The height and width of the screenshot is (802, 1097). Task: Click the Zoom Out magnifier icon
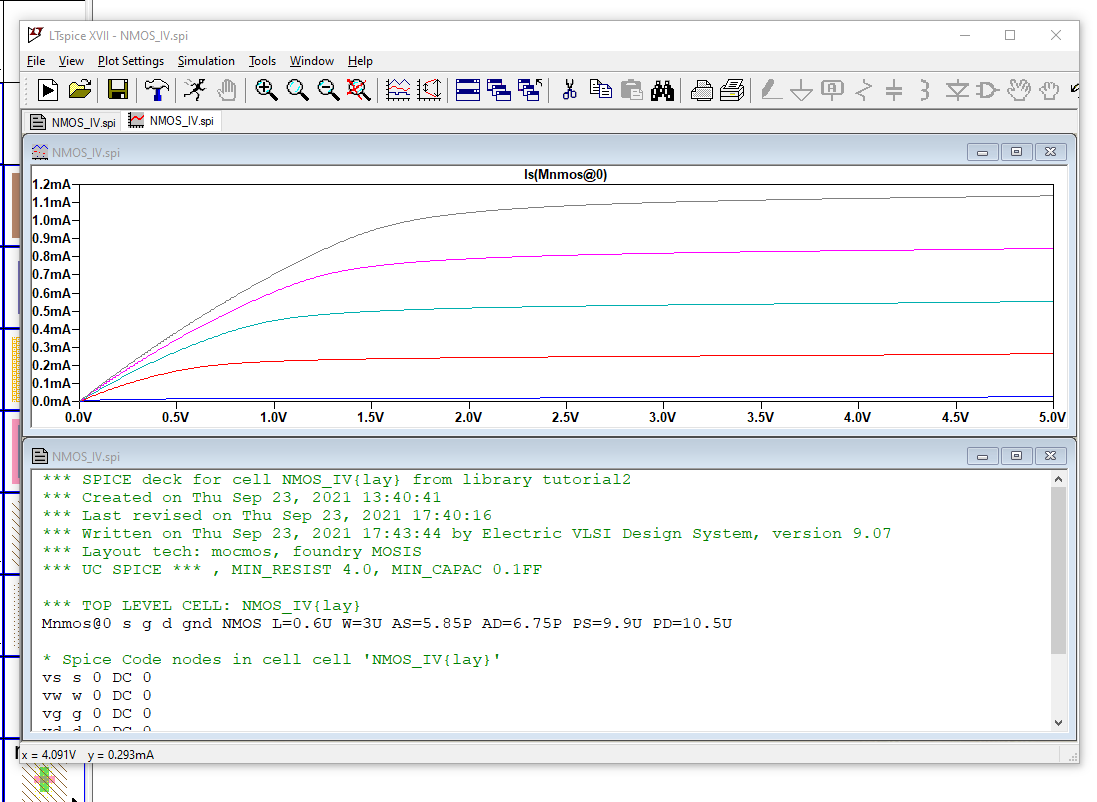click(x=328, y=90)
